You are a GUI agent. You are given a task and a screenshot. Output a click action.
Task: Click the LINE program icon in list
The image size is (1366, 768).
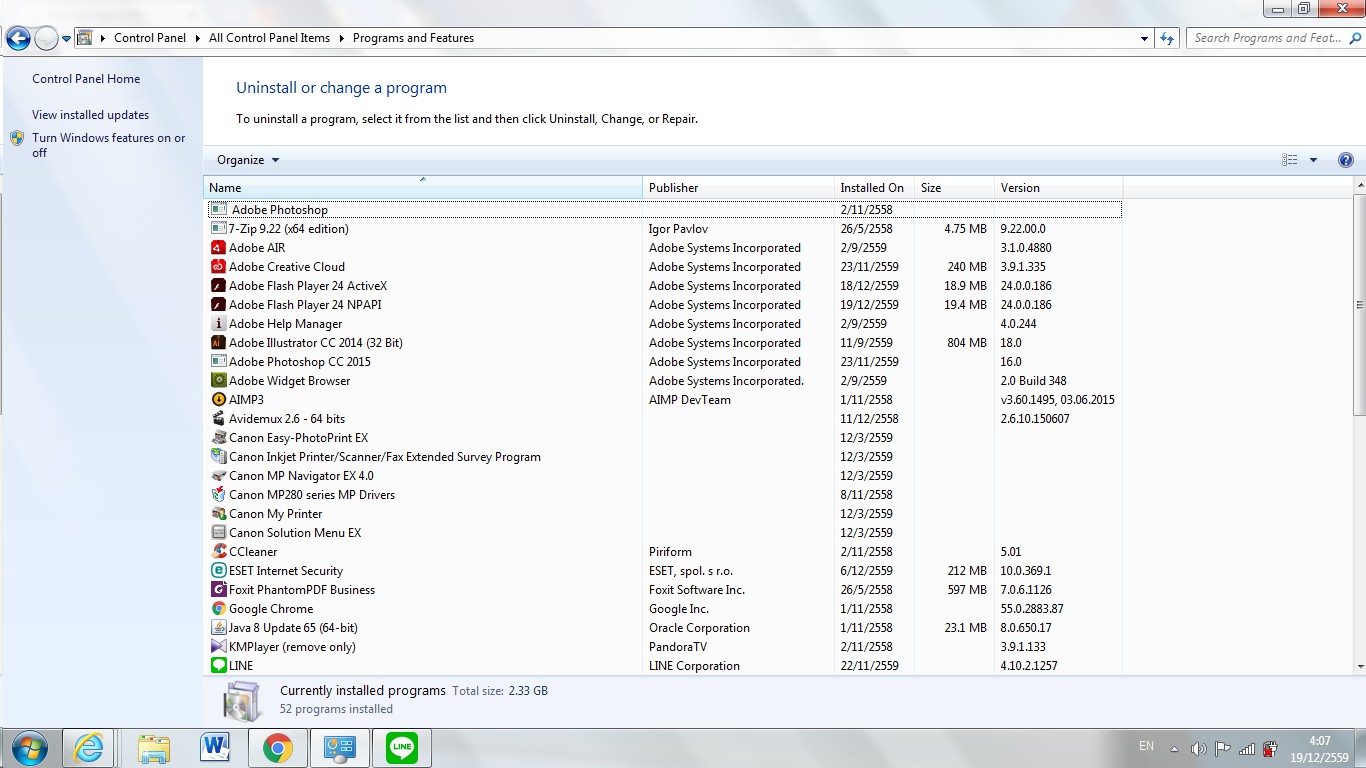click(219, 666)
